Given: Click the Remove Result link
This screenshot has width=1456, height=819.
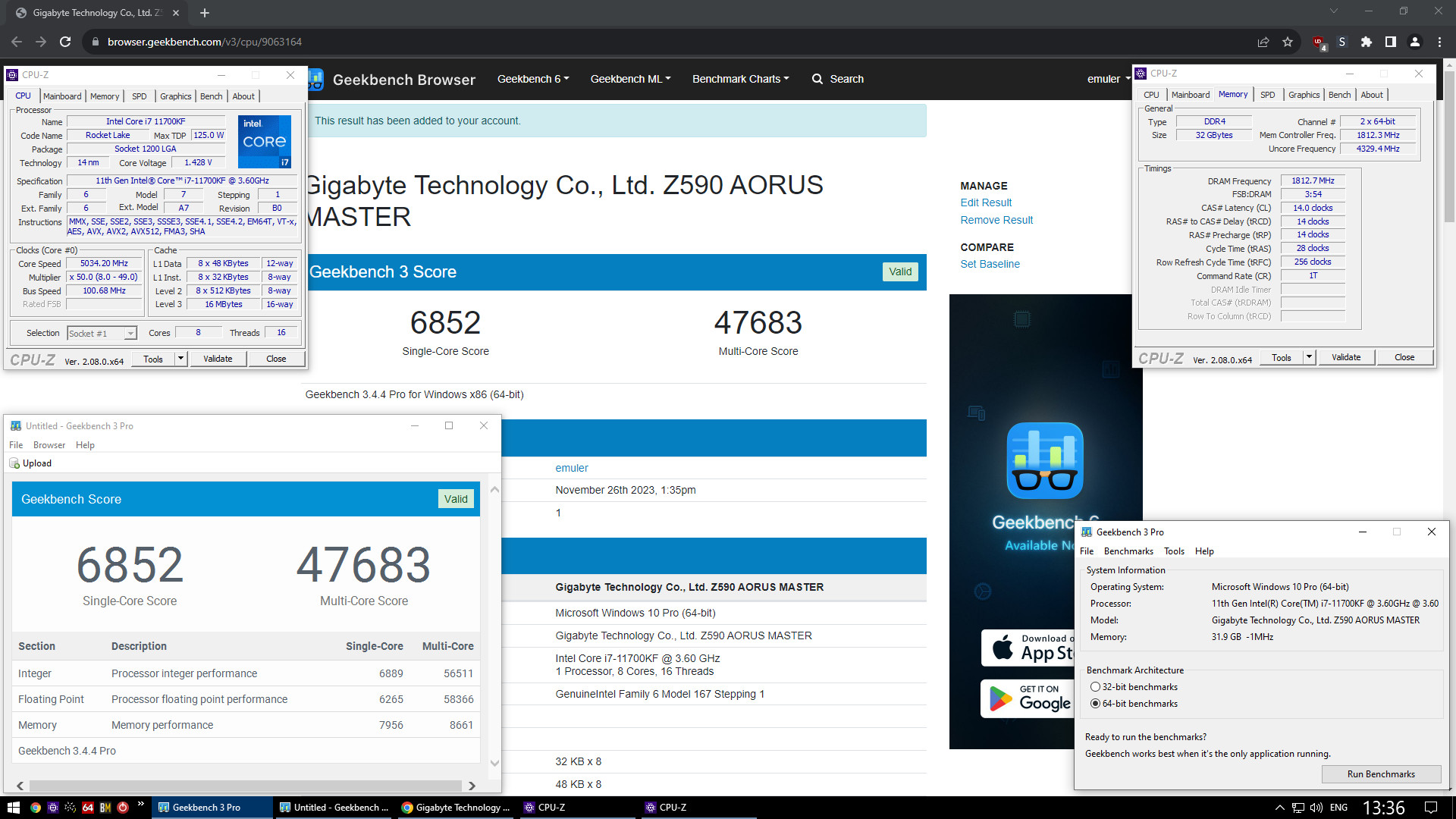Looking at the screenshot, I should coord(996,220).
